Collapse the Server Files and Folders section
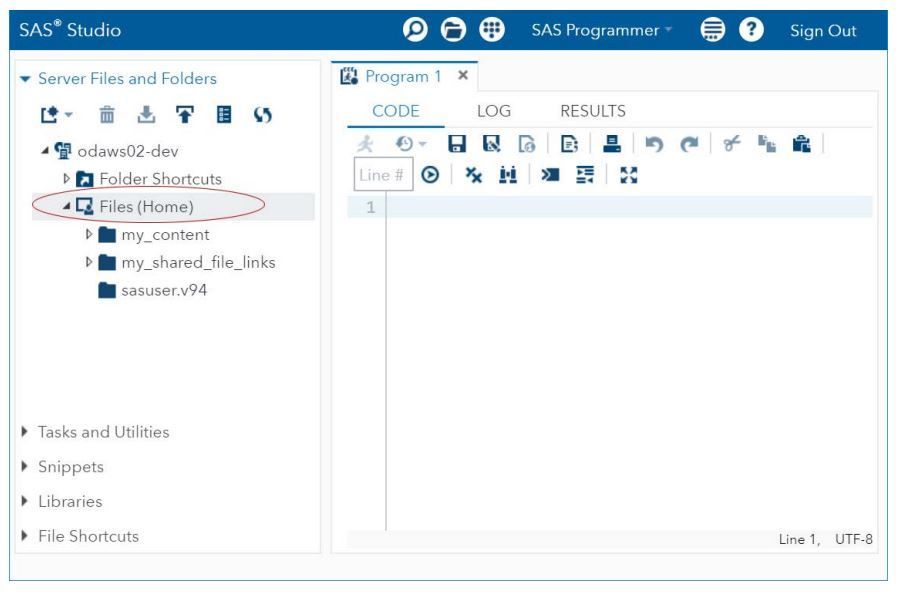The image size is (903, 598). tap(25, 79)
